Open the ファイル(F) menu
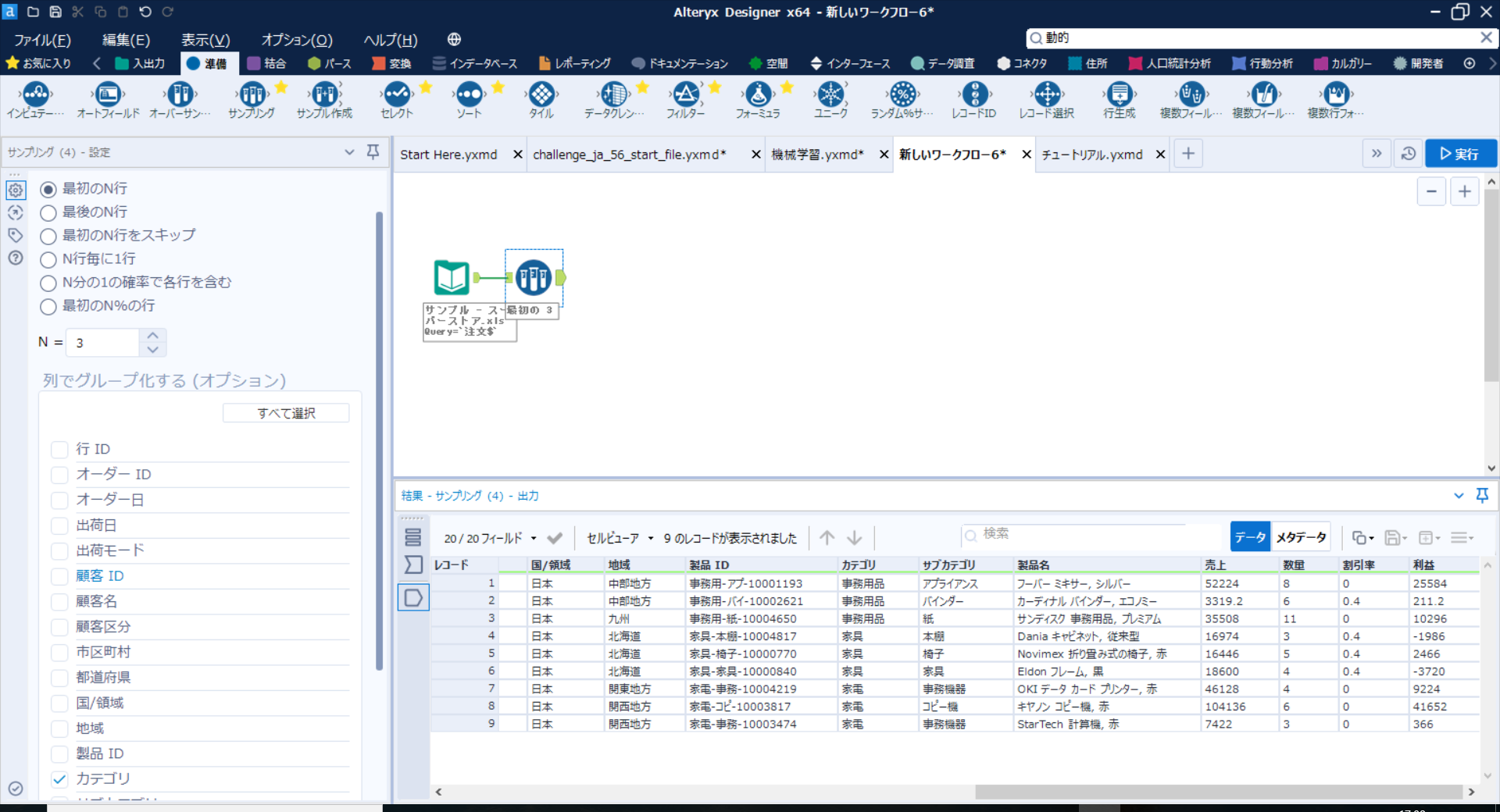This screenshot has width=1500, height=812. [42, 40]
